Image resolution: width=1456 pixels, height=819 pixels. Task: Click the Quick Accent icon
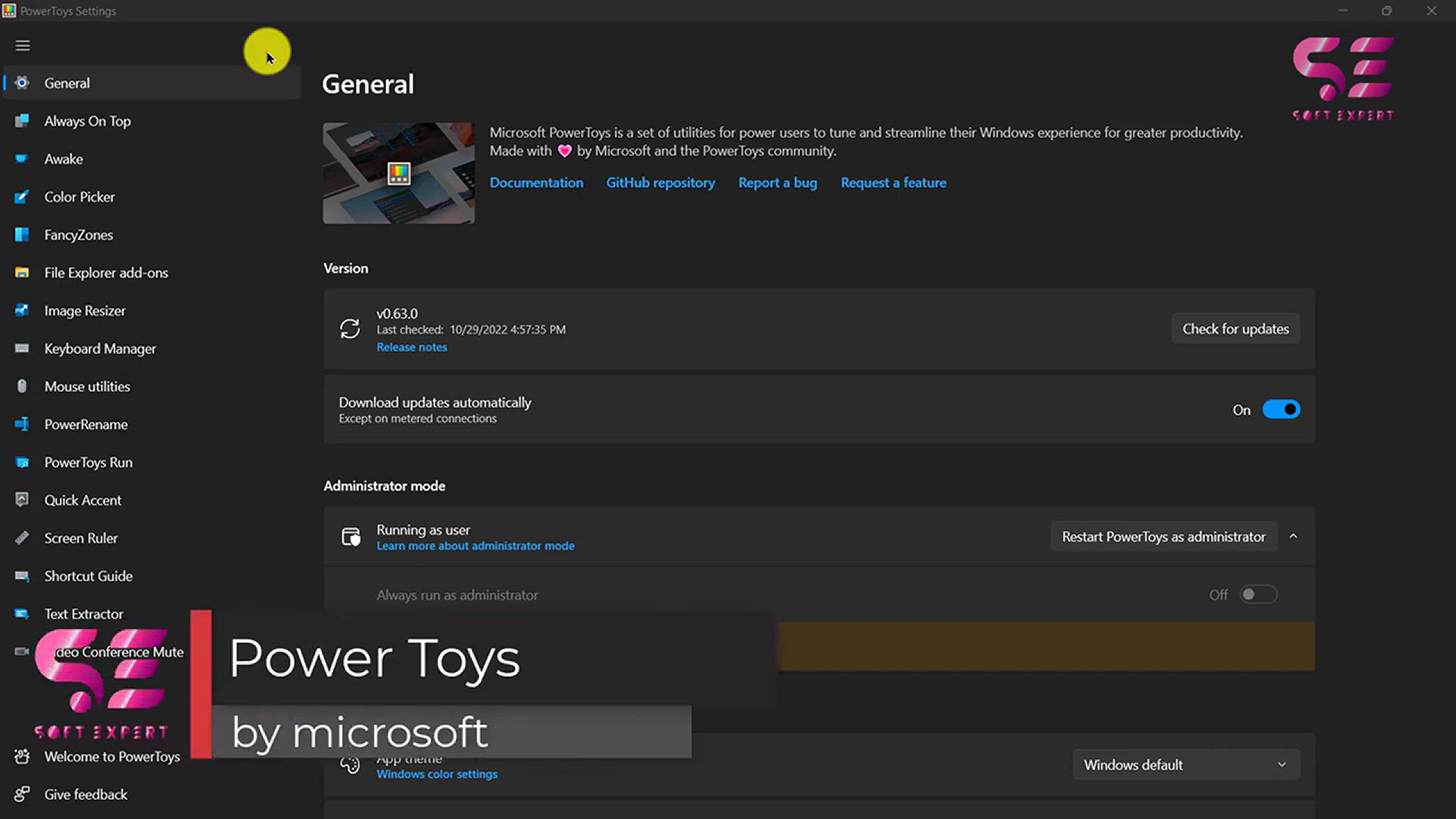(22, 499)
